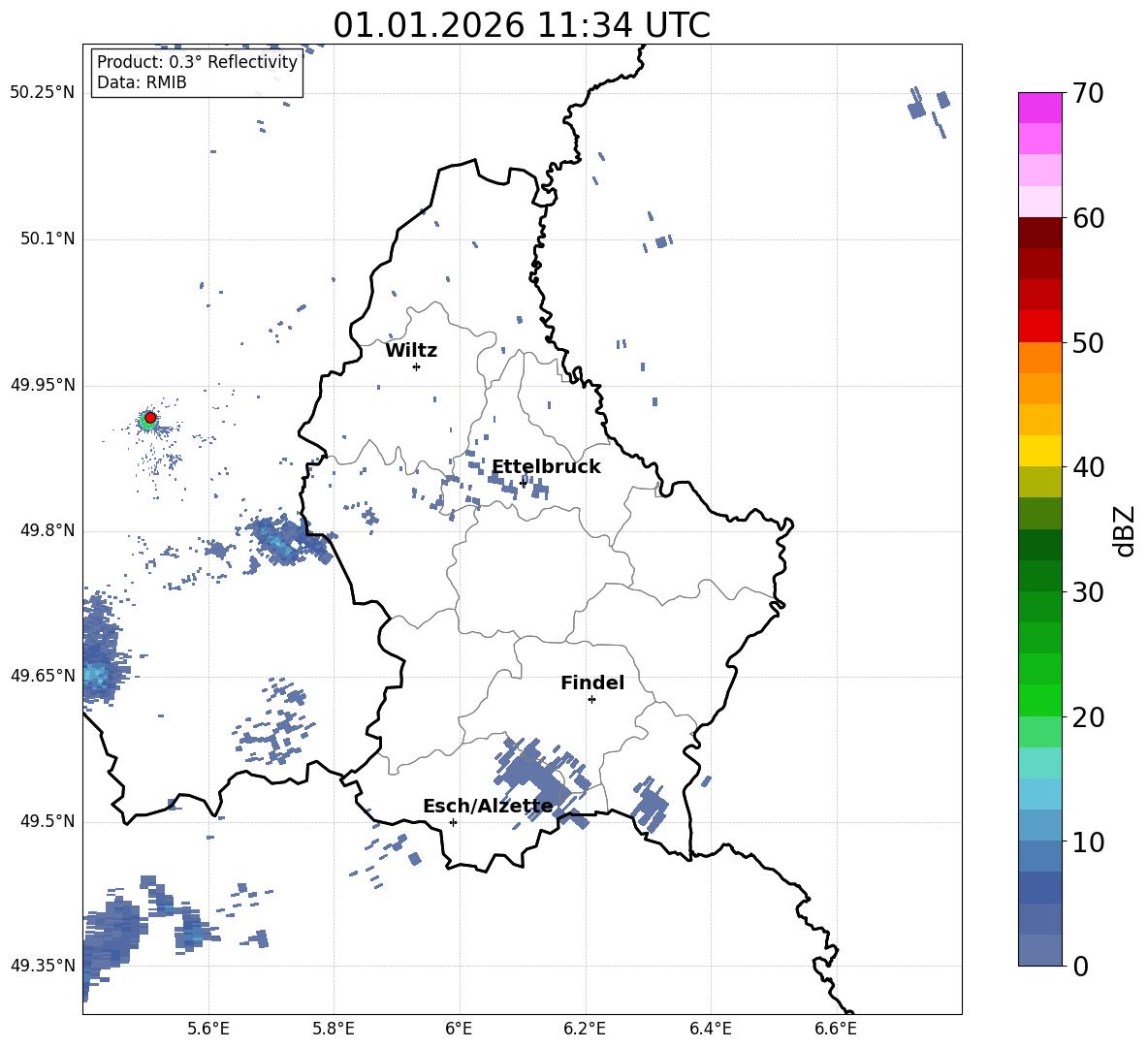
Task: Click the 60 colorbar tick label
Action: [x=1088, y=218]
